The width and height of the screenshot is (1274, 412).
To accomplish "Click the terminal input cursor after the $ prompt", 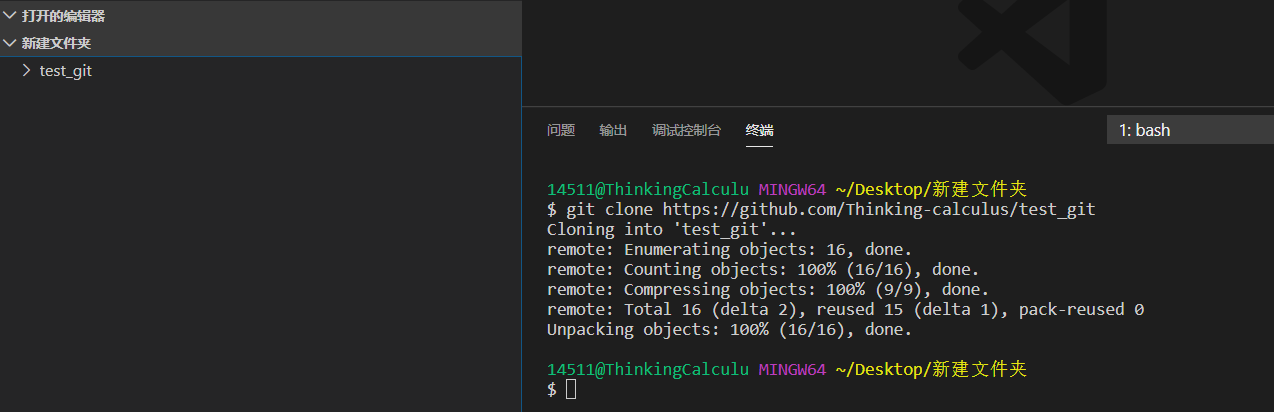I will [571, 389].
